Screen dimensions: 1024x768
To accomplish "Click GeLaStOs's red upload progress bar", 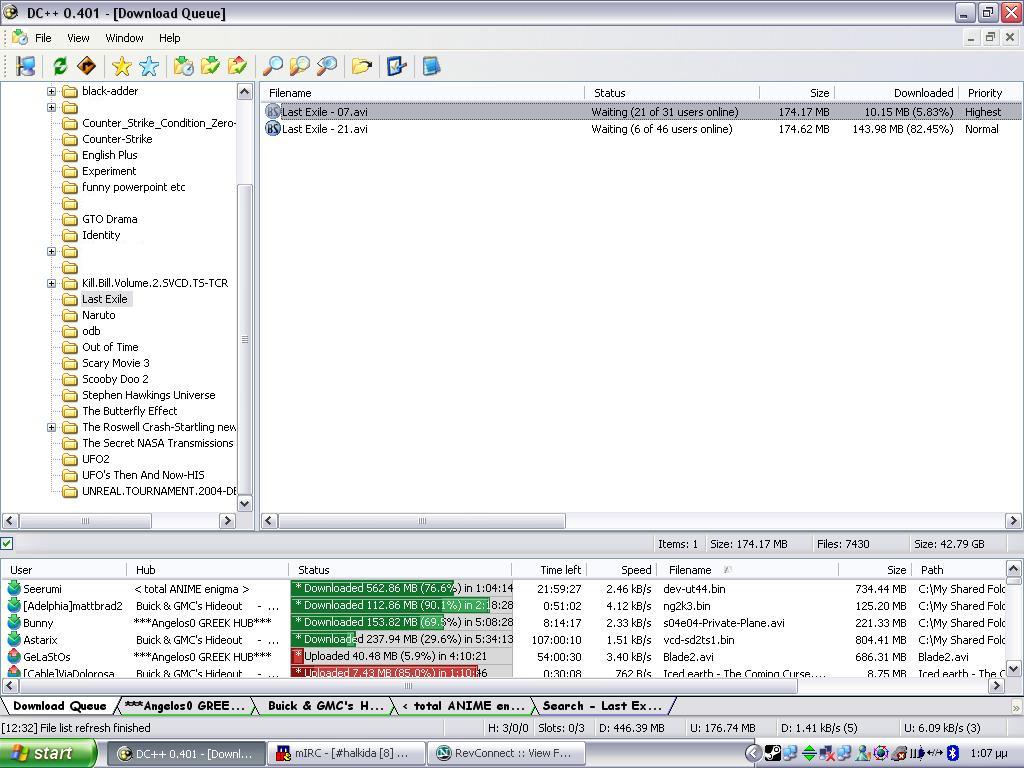I will tap(402, 656).
